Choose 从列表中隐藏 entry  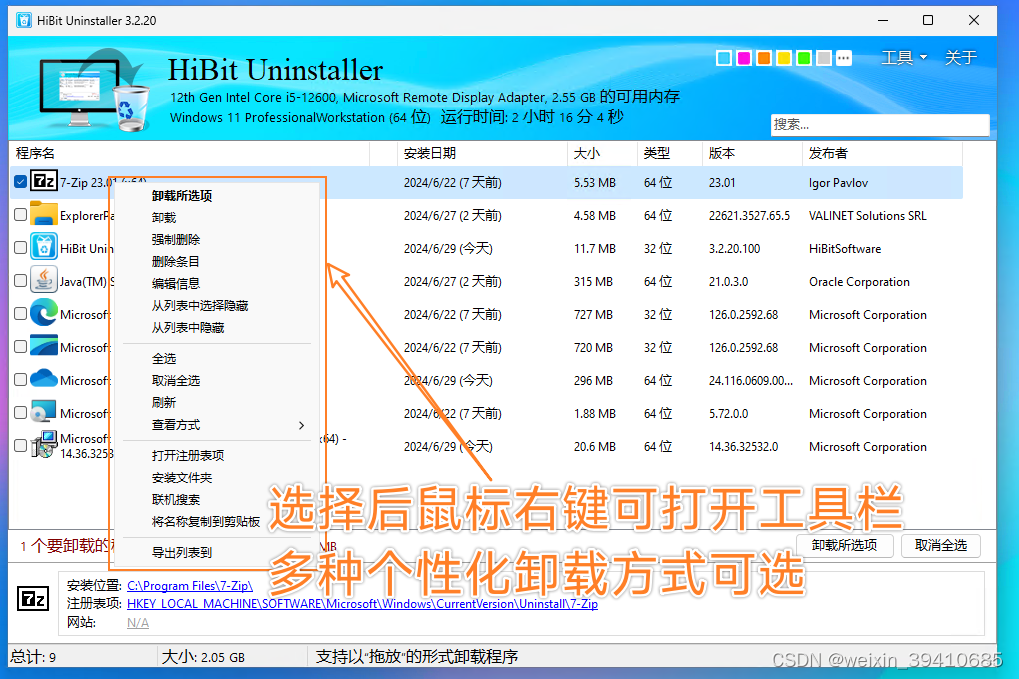coord(188,328)
